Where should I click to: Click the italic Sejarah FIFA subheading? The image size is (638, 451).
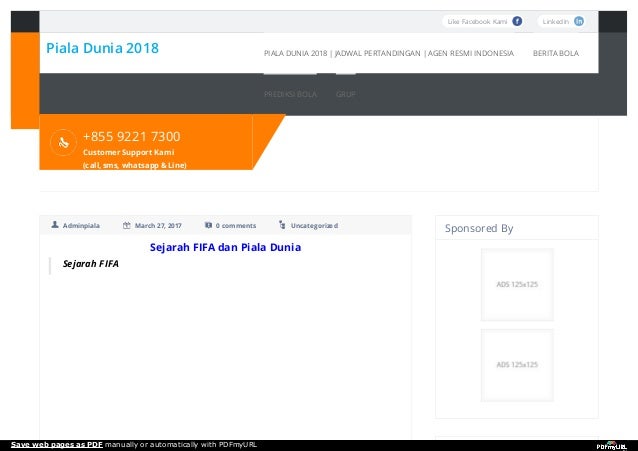coord(91,264)
